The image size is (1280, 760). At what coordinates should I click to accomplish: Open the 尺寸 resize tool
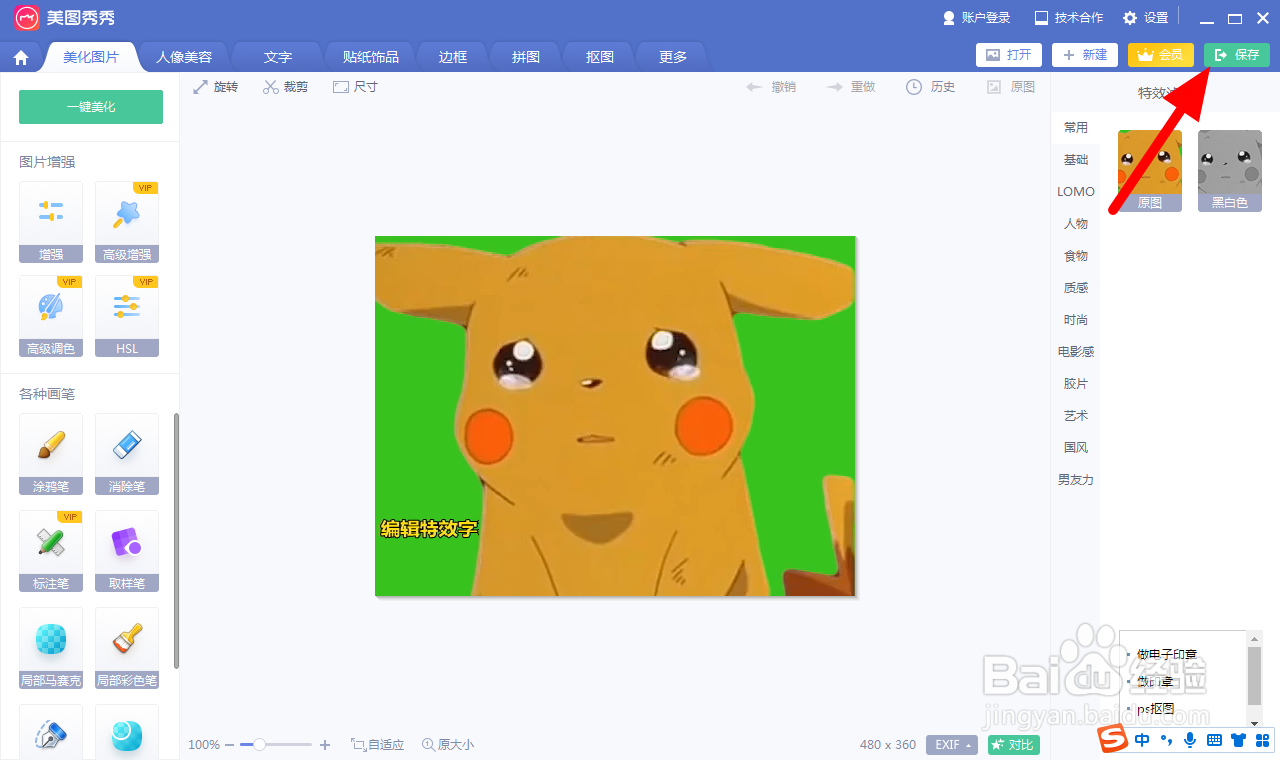[355, 87]
